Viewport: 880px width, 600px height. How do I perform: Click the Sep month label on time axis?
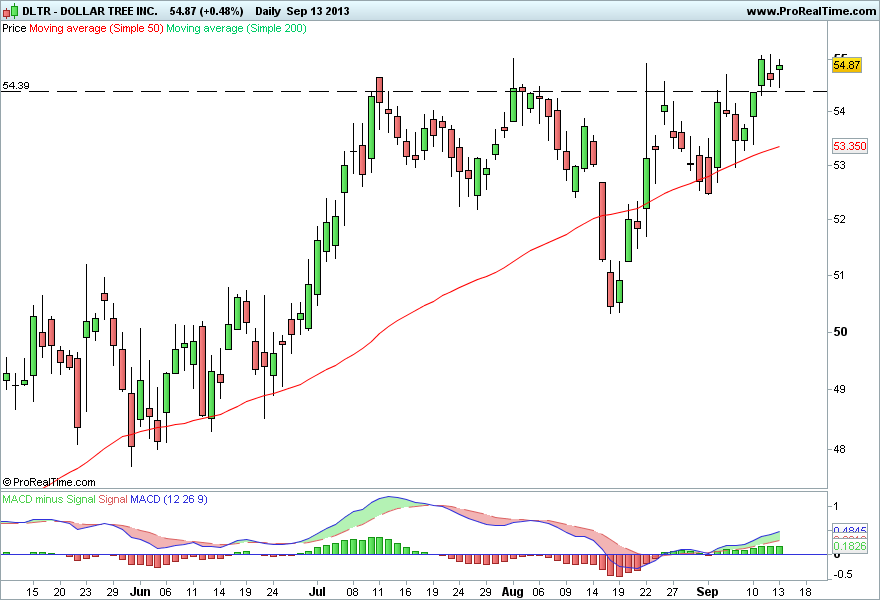coord(707,592)
